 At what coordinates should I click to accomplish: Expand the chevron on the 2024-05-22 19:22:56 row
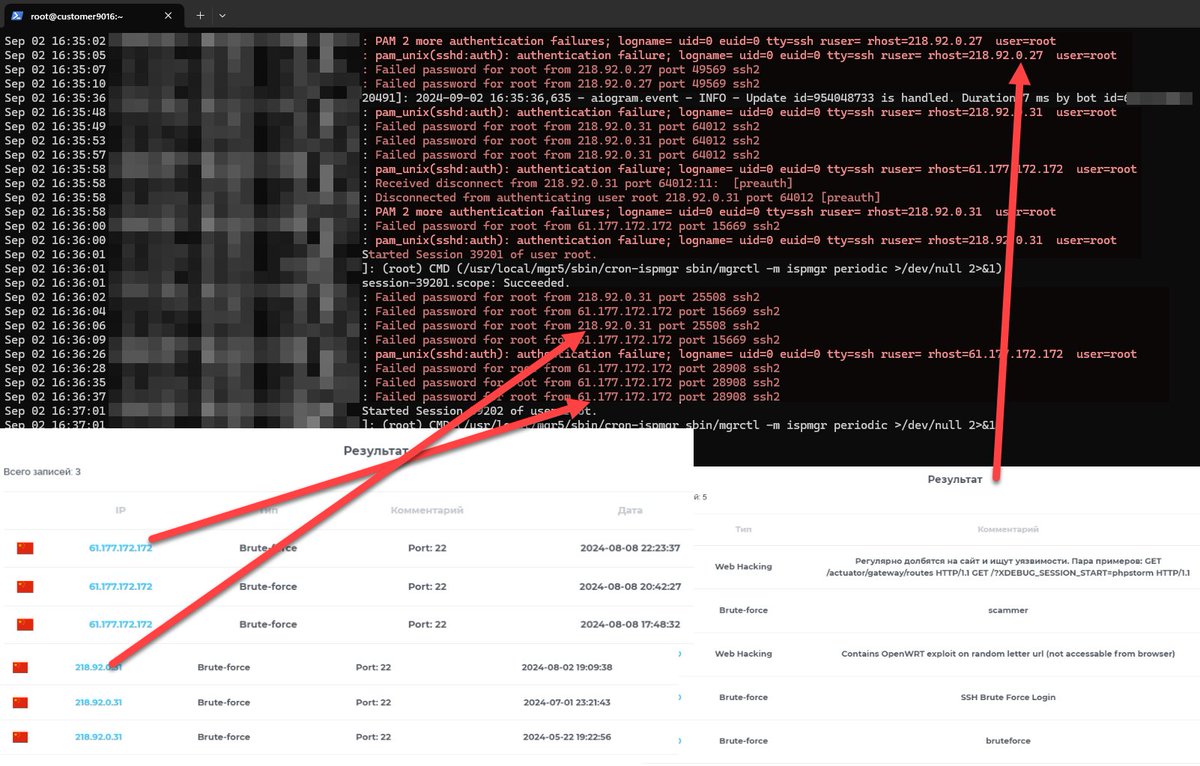(680, 740)
